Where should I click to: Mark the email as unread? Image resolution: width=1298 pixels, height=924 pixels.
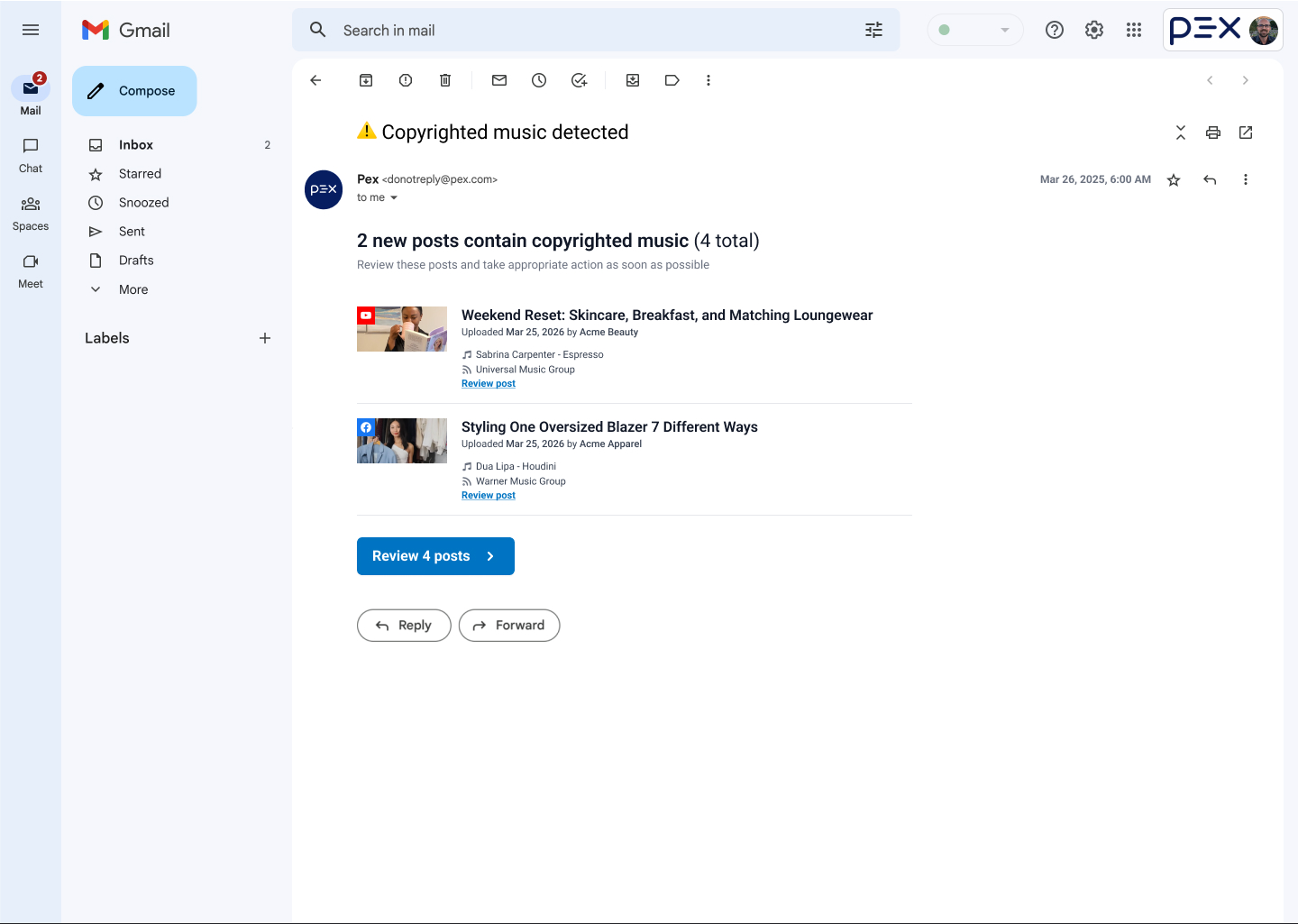[x=499, y=80]
